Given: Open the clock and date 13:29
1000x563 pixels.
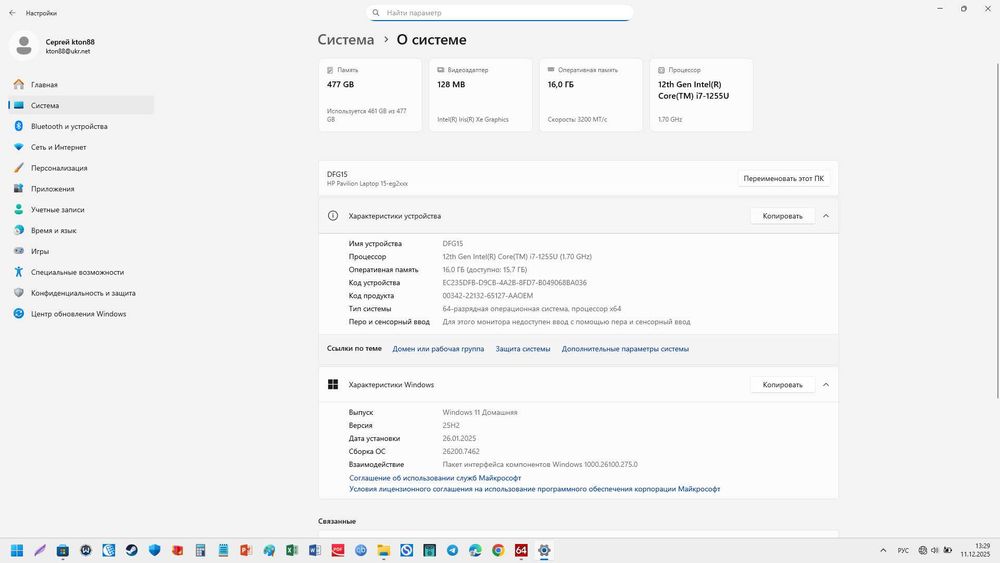Looking at the screenshot, I should point(976,550).
